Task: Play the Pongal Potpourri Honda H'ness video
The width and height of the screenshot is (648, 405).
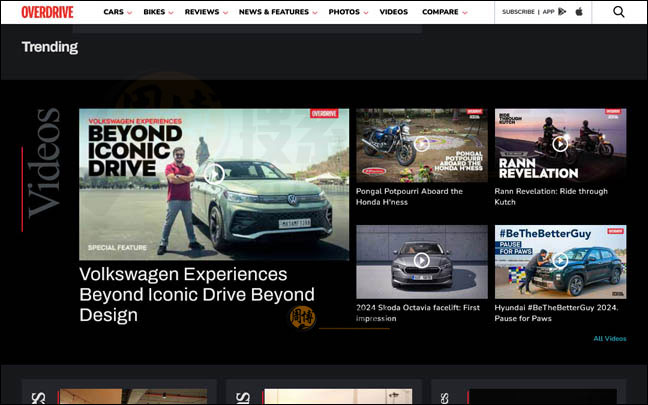Action: click(422, 144)
